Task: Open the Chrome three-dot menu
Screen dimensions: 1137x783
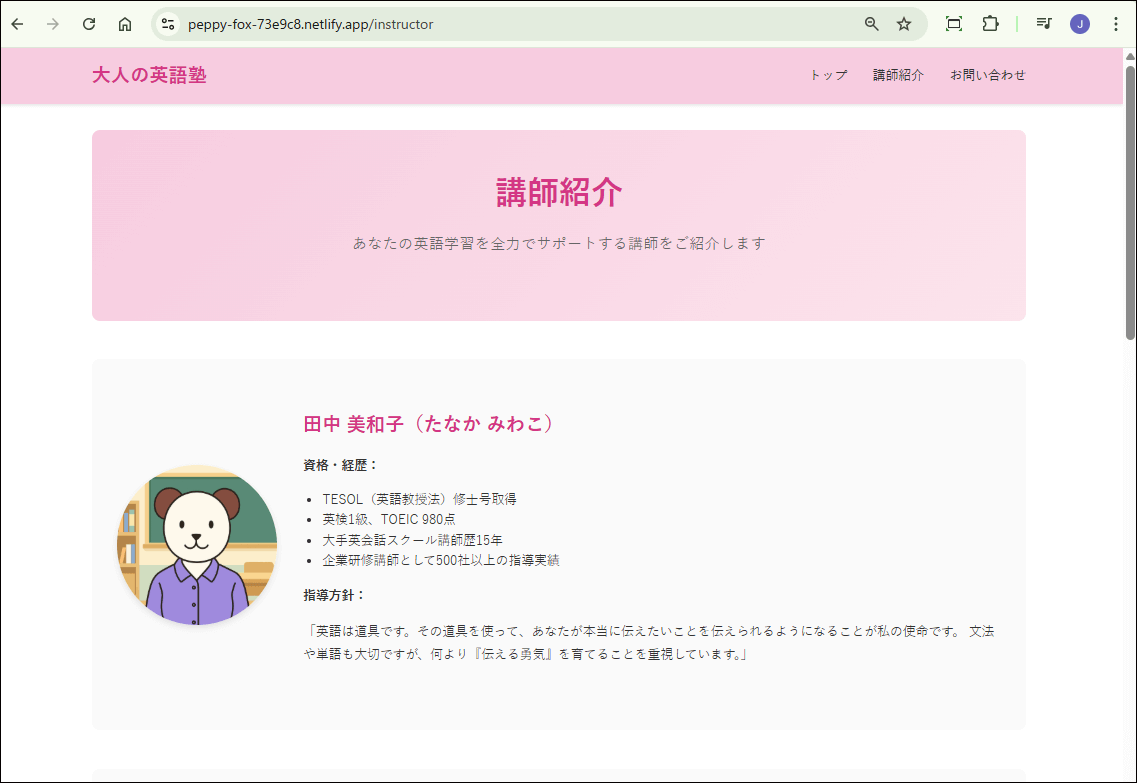Action: click(x=1117, y=23)
